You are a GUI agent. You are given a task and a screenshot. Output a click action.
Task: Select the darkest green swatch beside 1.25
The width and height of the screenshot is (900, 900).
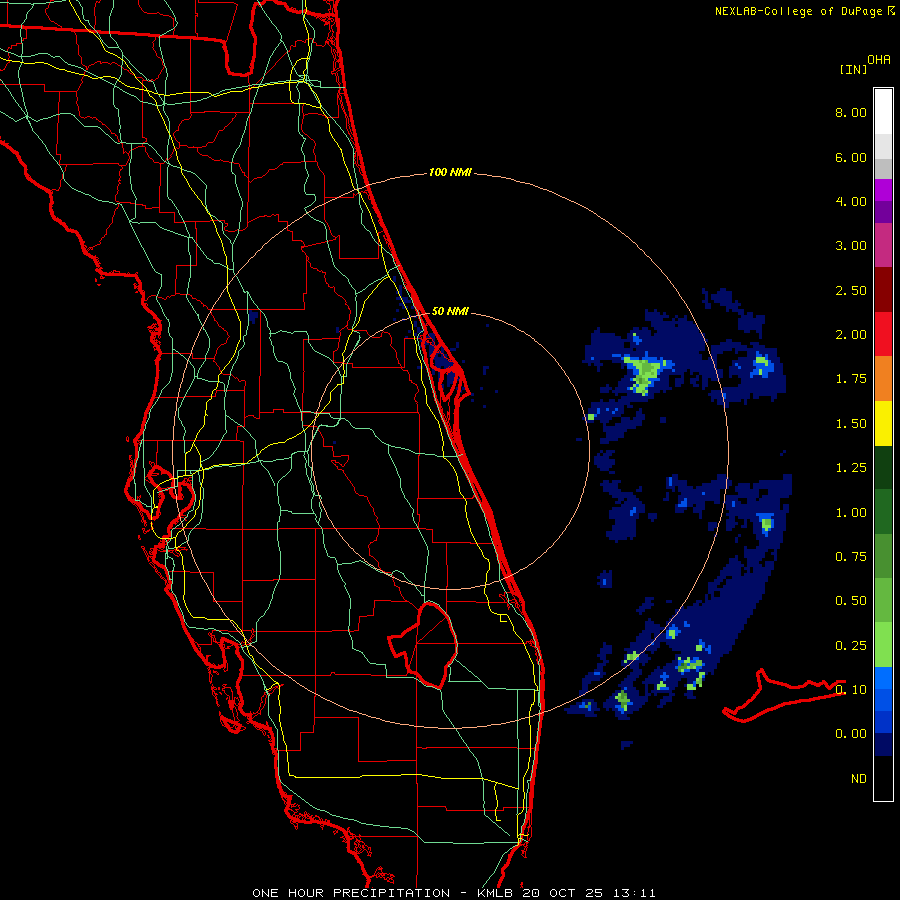point(883,467)
